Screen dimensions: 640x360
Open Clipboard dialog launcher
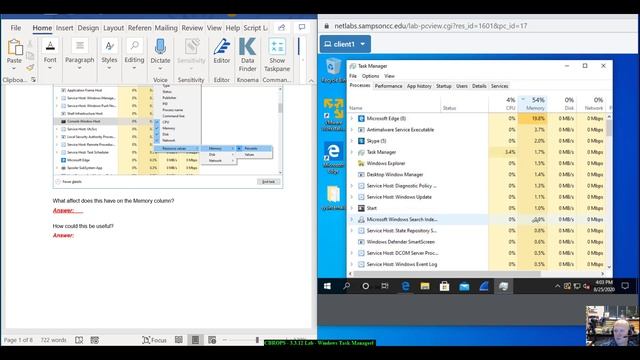pyautogui.click(x=33, y=80)
